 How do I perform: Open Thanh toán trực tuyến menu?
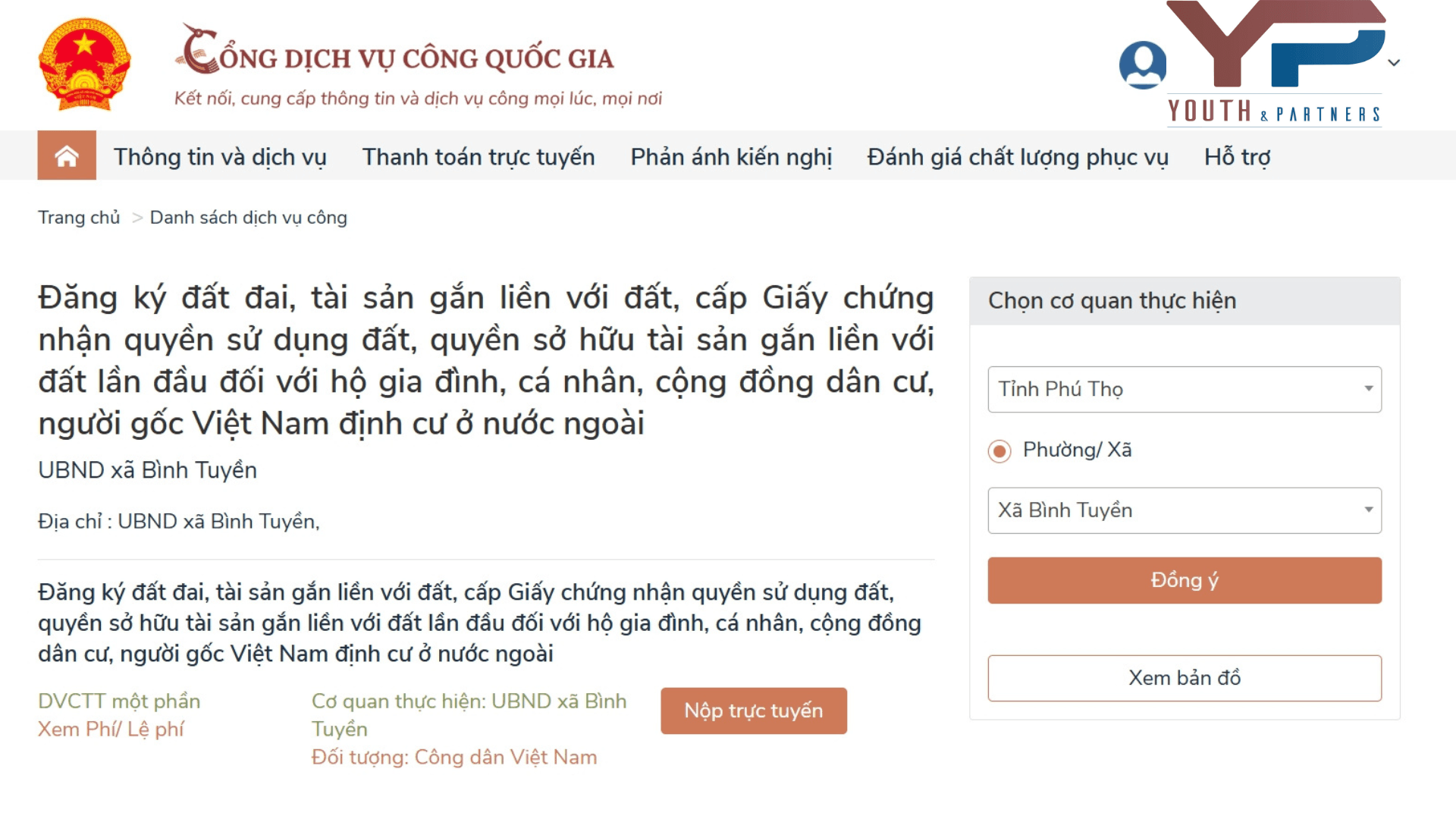[x=478, y=156]
